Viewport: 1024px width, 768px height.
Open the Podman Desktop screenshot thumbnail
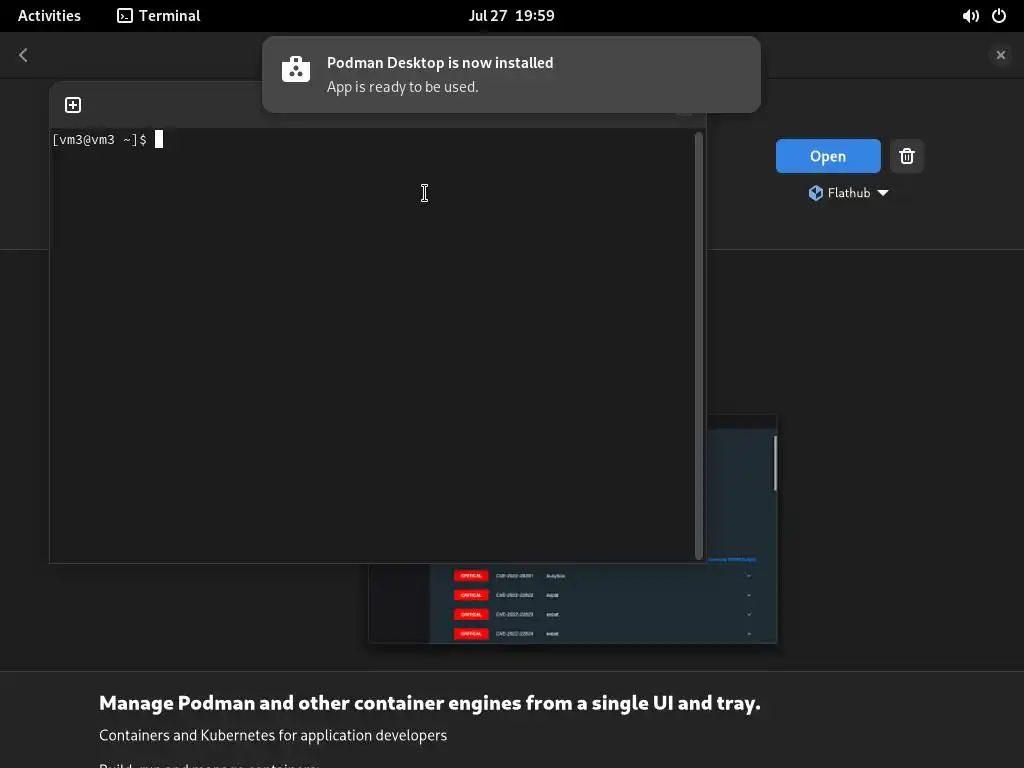(x=573, y=603)
